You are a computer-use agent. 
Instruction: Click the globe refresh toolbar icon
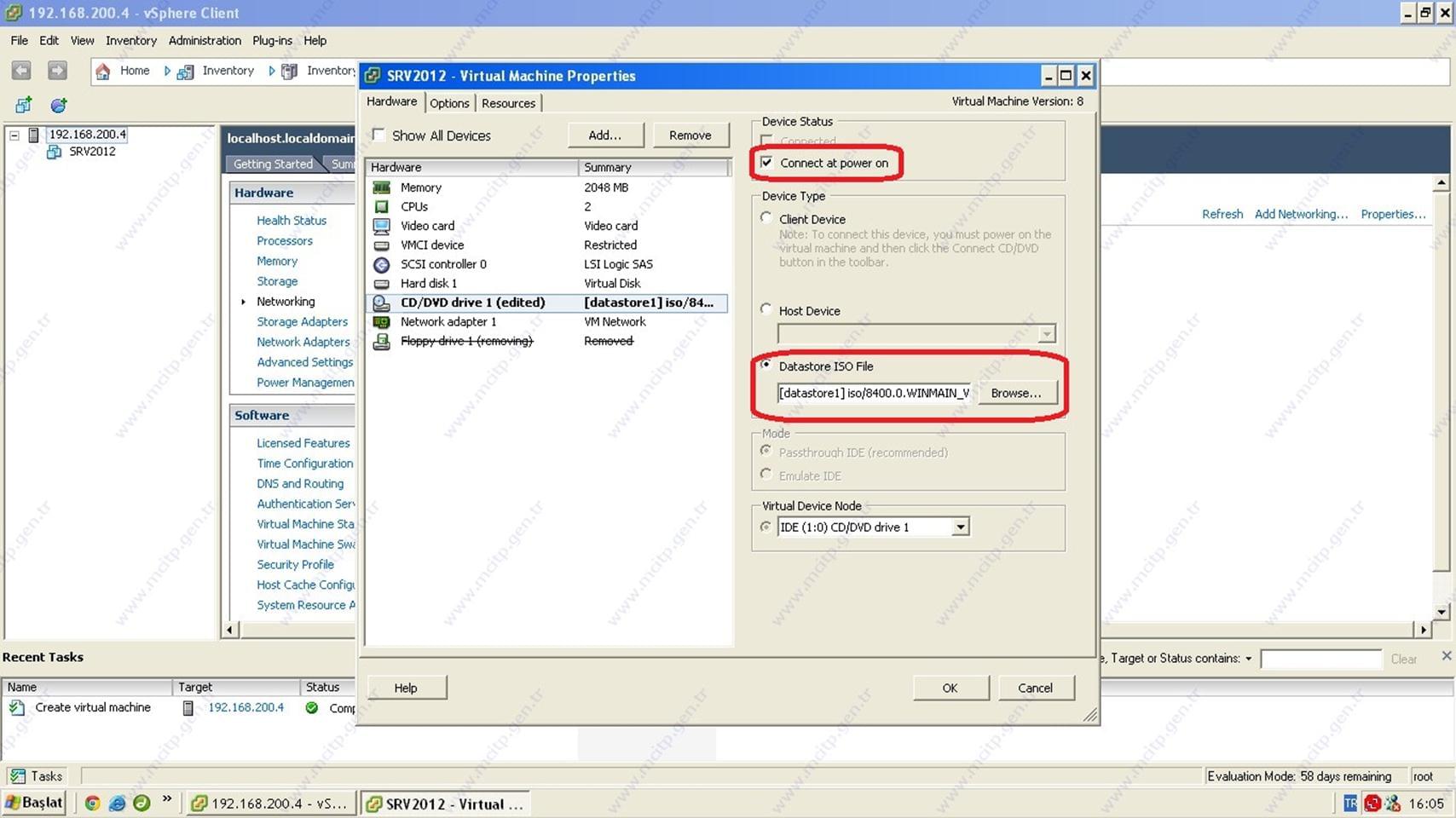[x=58, y=105]
